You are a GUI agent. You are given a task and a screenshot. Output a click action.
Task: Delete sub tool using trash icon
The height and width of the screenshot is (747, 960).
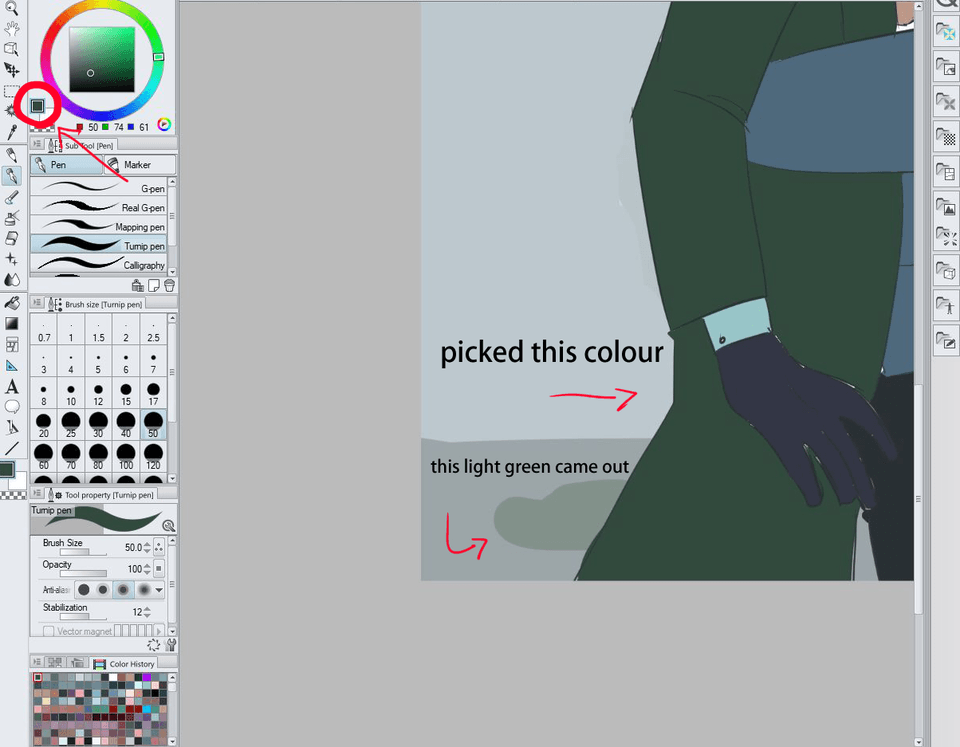[169, 285]
